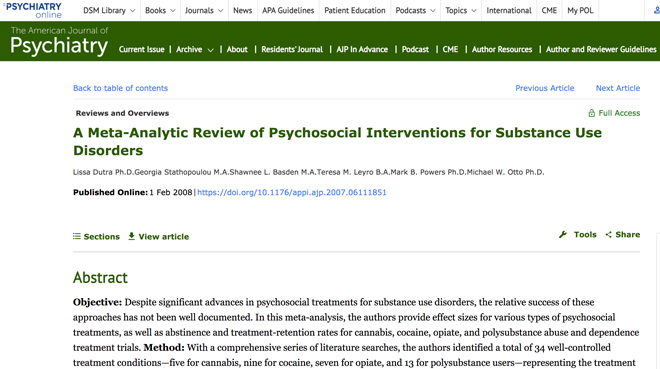660x369 pixels.
Task: Click author name Mark B. Powers Ph.D.
Action: [x=427, y=172]
